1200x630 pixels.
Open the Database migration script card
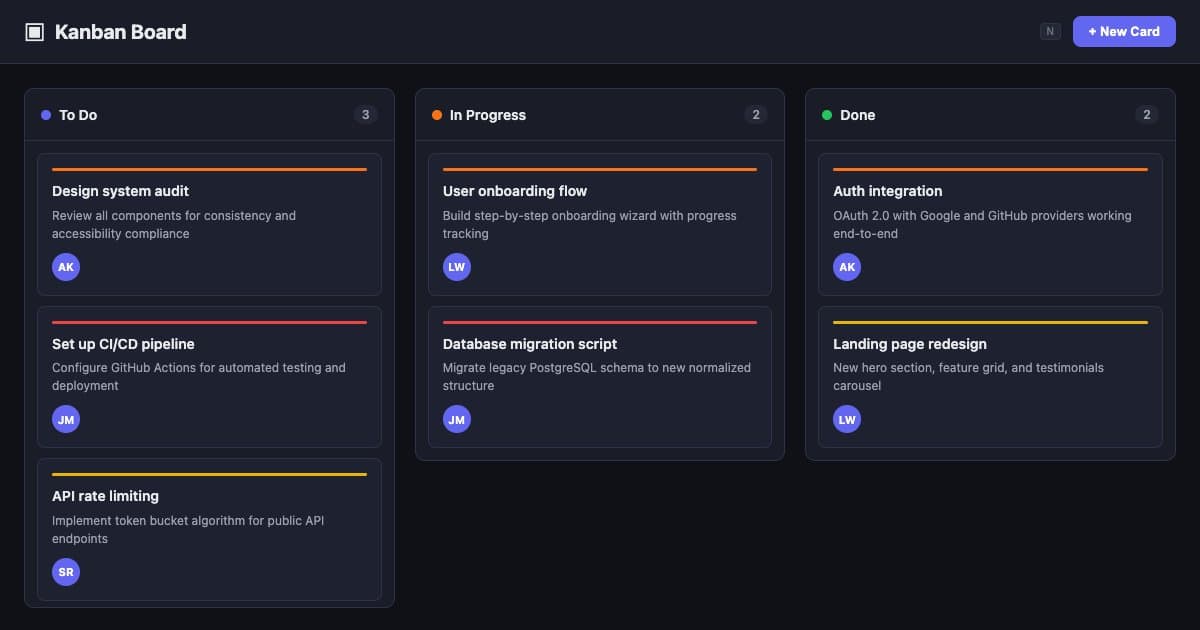tap(600, 377)
